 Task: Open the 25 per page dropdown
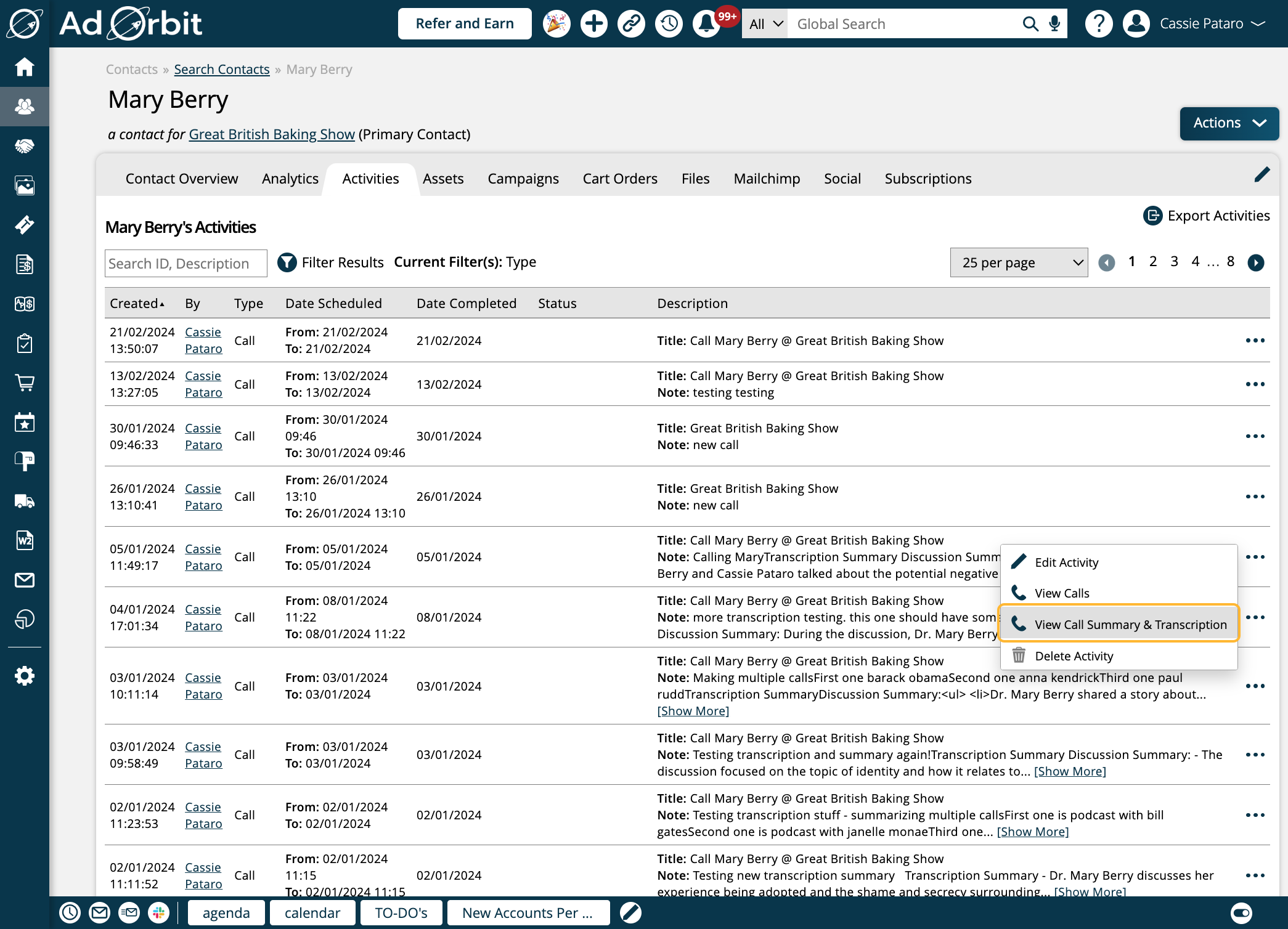click(x=1019, y=262)
